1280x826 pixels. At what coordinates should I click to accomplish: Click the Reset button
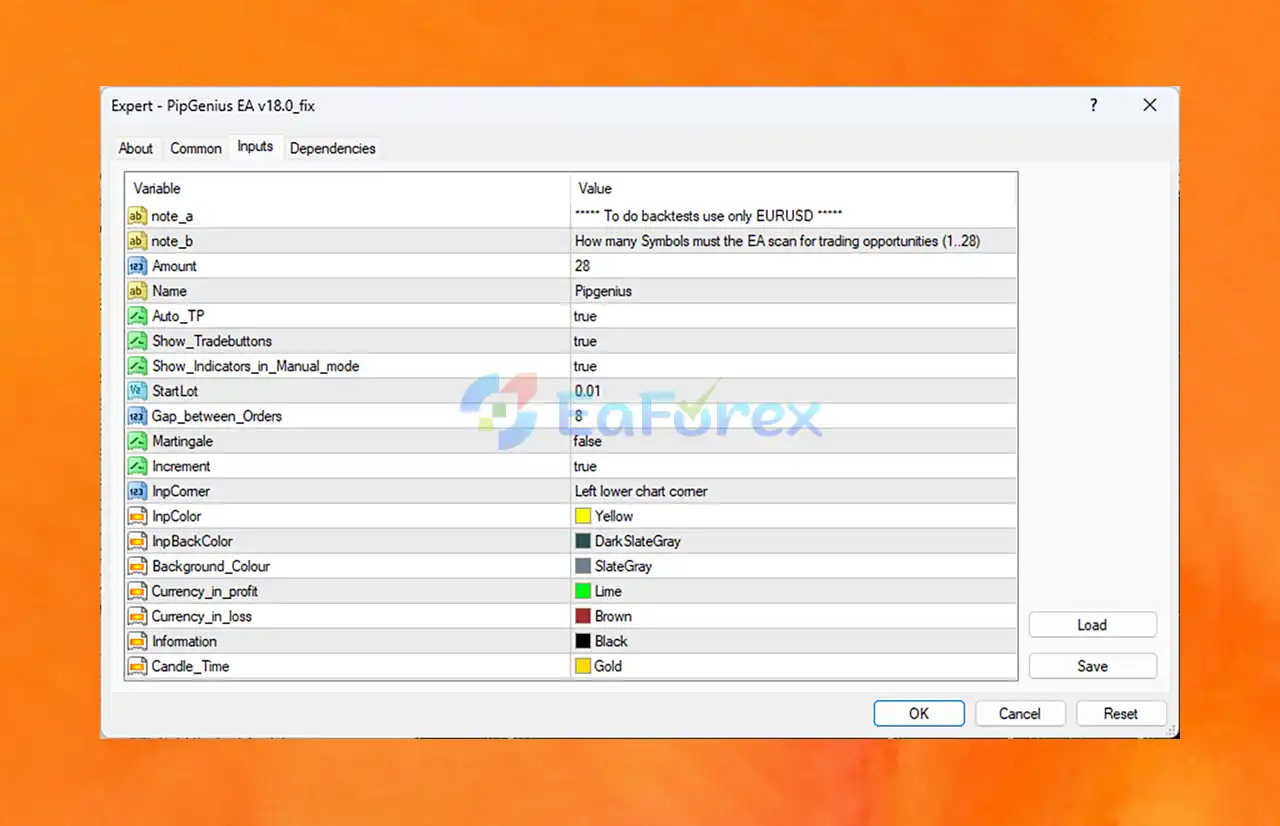[1121, 713]
